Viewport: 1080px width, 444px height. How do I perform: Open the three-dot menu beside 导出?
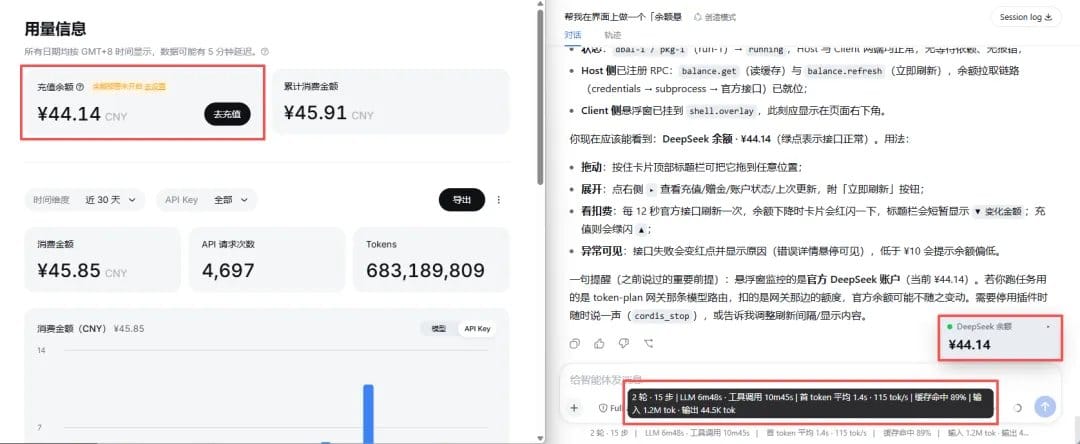click(499, 200)
